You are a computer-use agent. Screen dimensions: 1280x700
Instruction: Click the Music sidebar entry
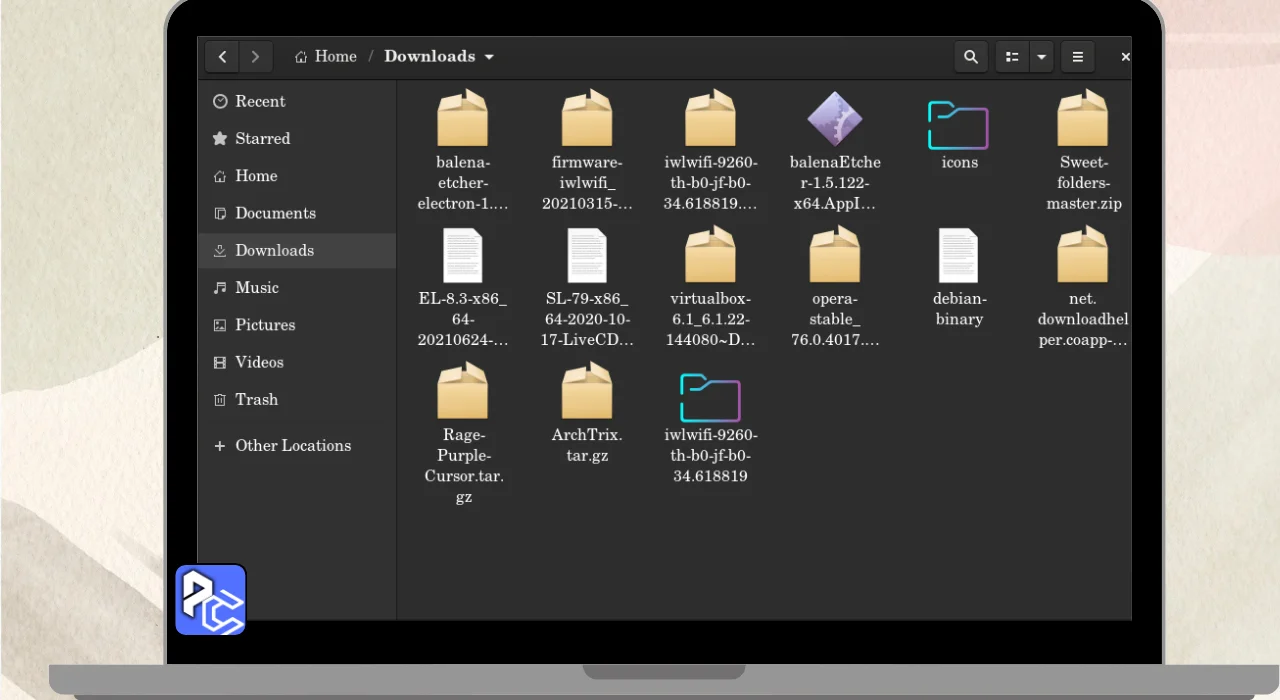pos(256,288)
